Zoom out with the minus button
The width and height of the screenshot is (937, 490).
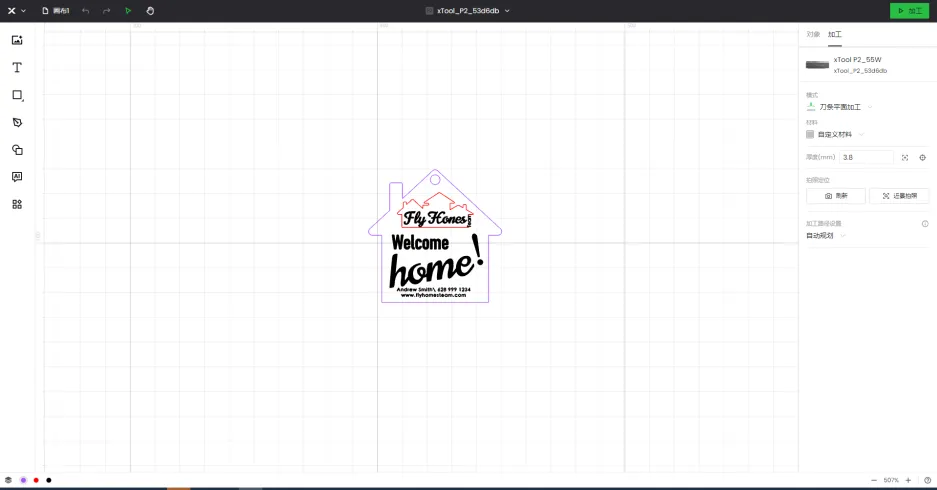[x=874, y=480]
